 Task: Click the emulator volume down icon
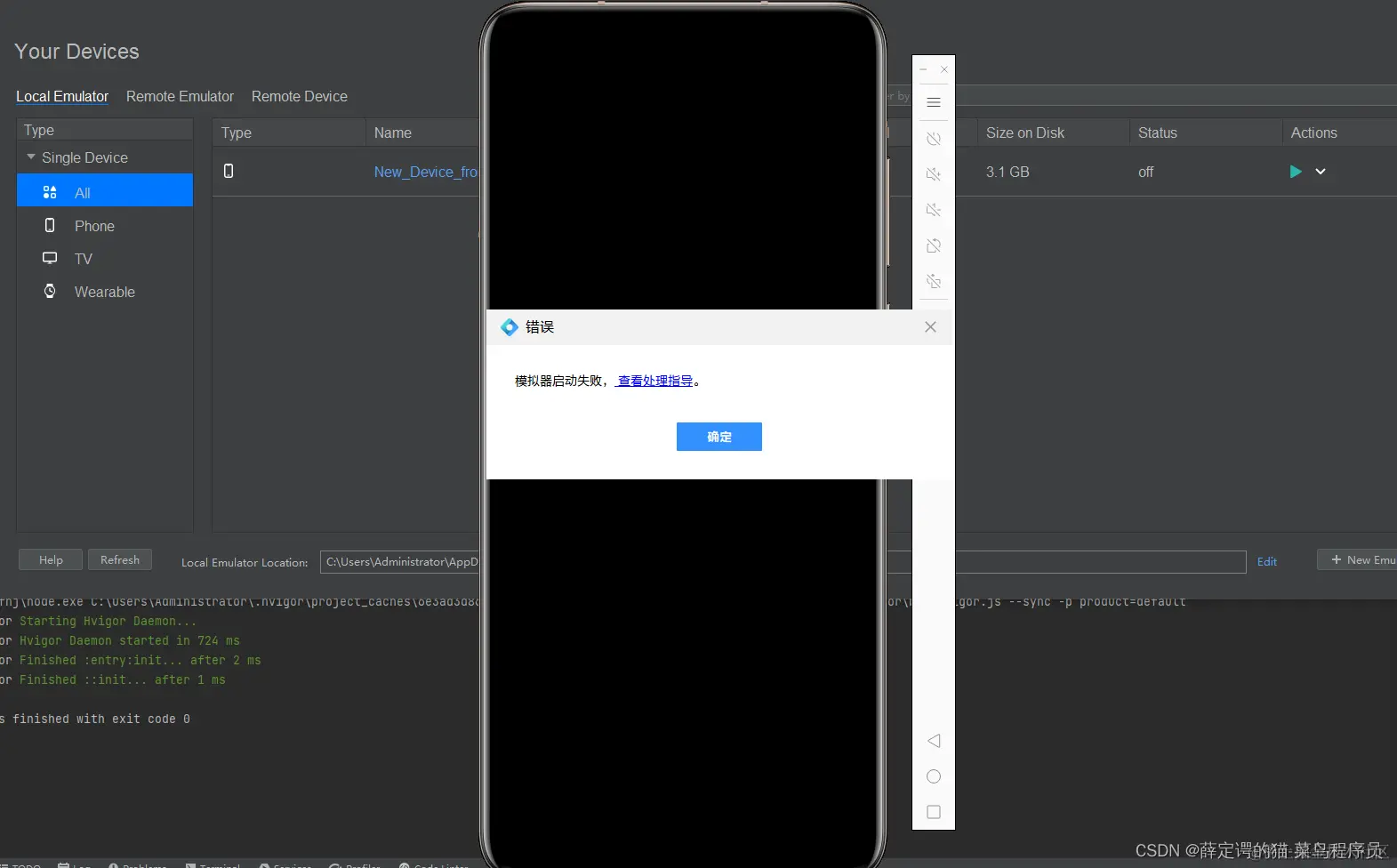pyautogui.click(x=934, y=210)
